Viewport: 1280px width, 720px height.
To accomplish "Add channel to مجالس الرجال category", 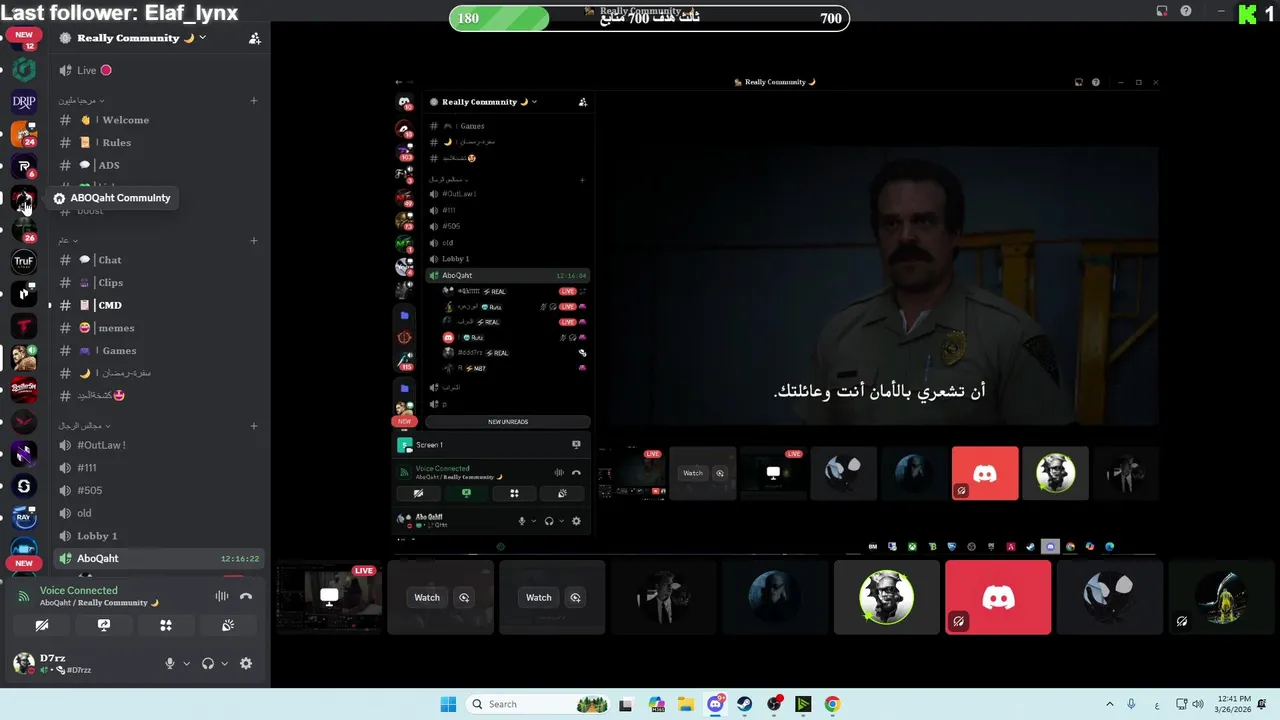I will point(254,425).
